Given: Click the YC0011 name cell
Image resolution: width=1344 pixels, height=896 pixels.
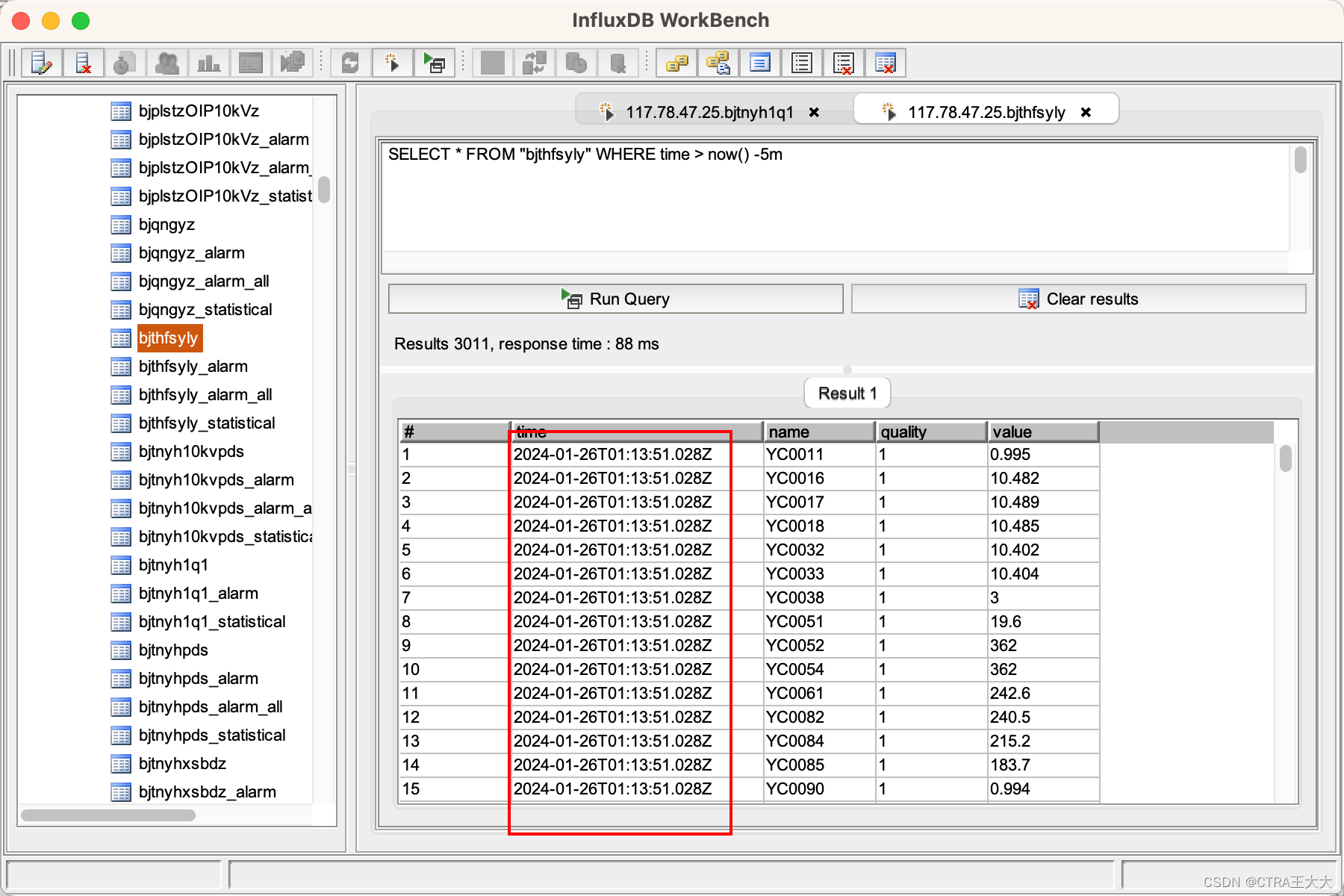Looking at the screenshot, I should pos(819,455).
